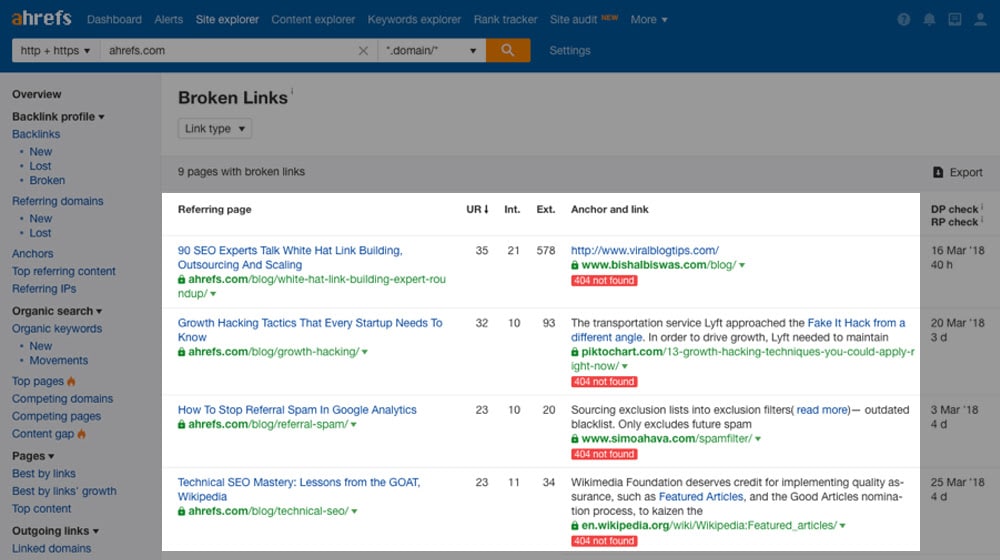
Task: Open Site audit in the navigation
Action: [573, 20]
